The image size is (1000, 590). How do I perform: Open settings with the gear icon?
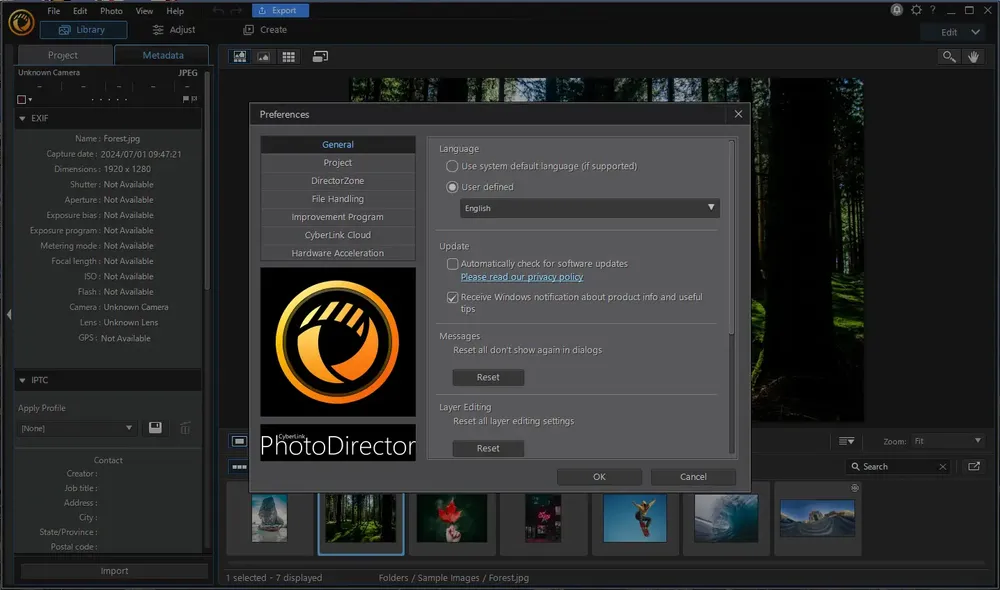tap(917, 10)
